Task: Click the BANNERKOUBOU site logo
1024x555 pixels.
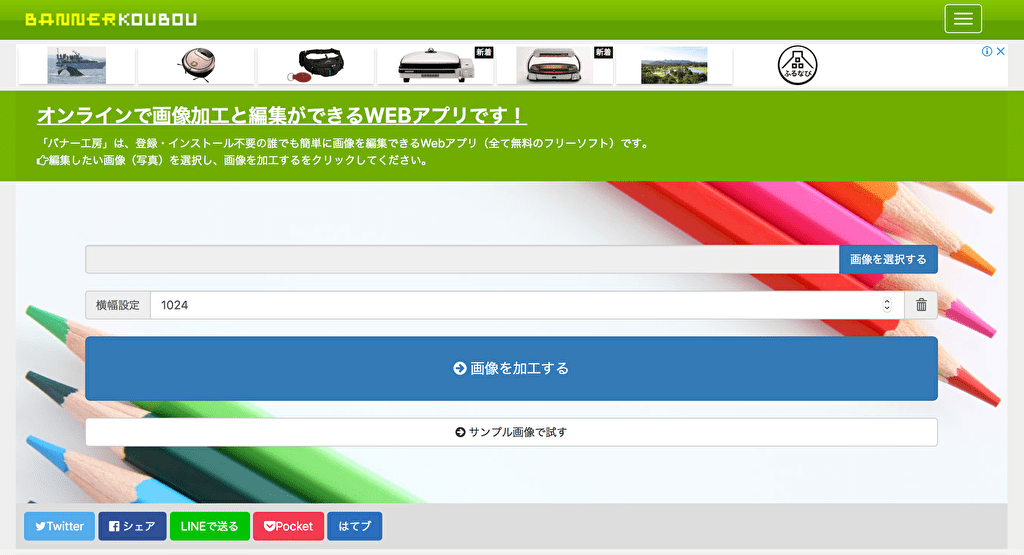Action: [111, 19]
